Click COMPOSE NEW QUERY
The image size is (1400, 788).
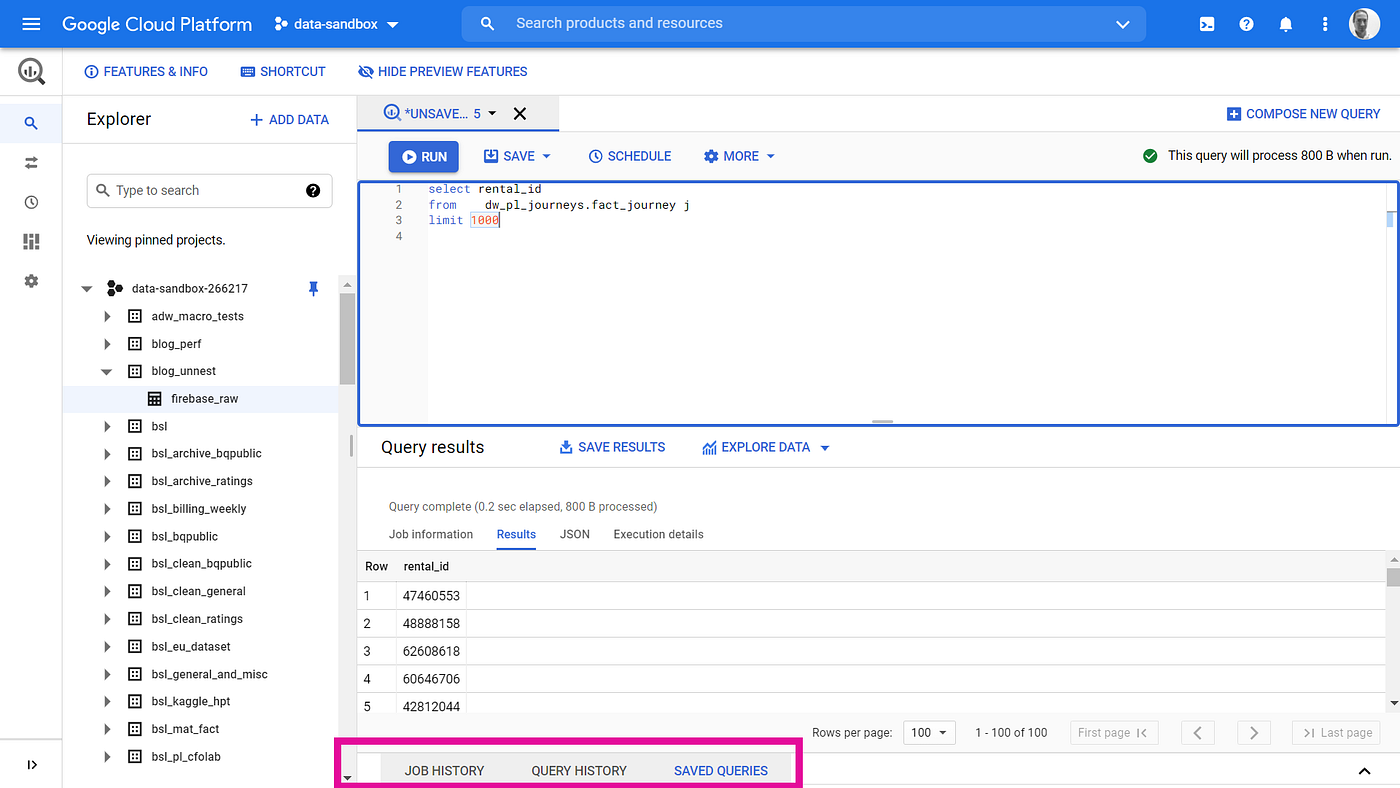(x=1303, y=113)
